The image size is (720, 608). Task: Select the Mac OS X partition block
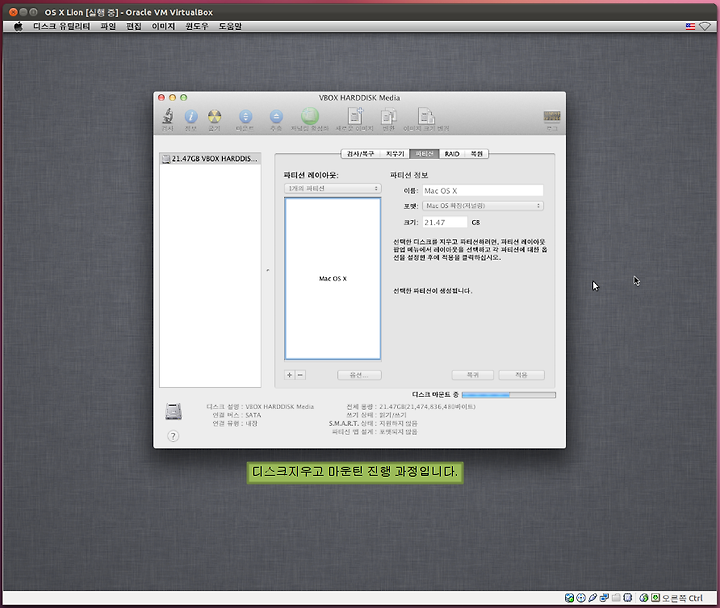point(332,278)
